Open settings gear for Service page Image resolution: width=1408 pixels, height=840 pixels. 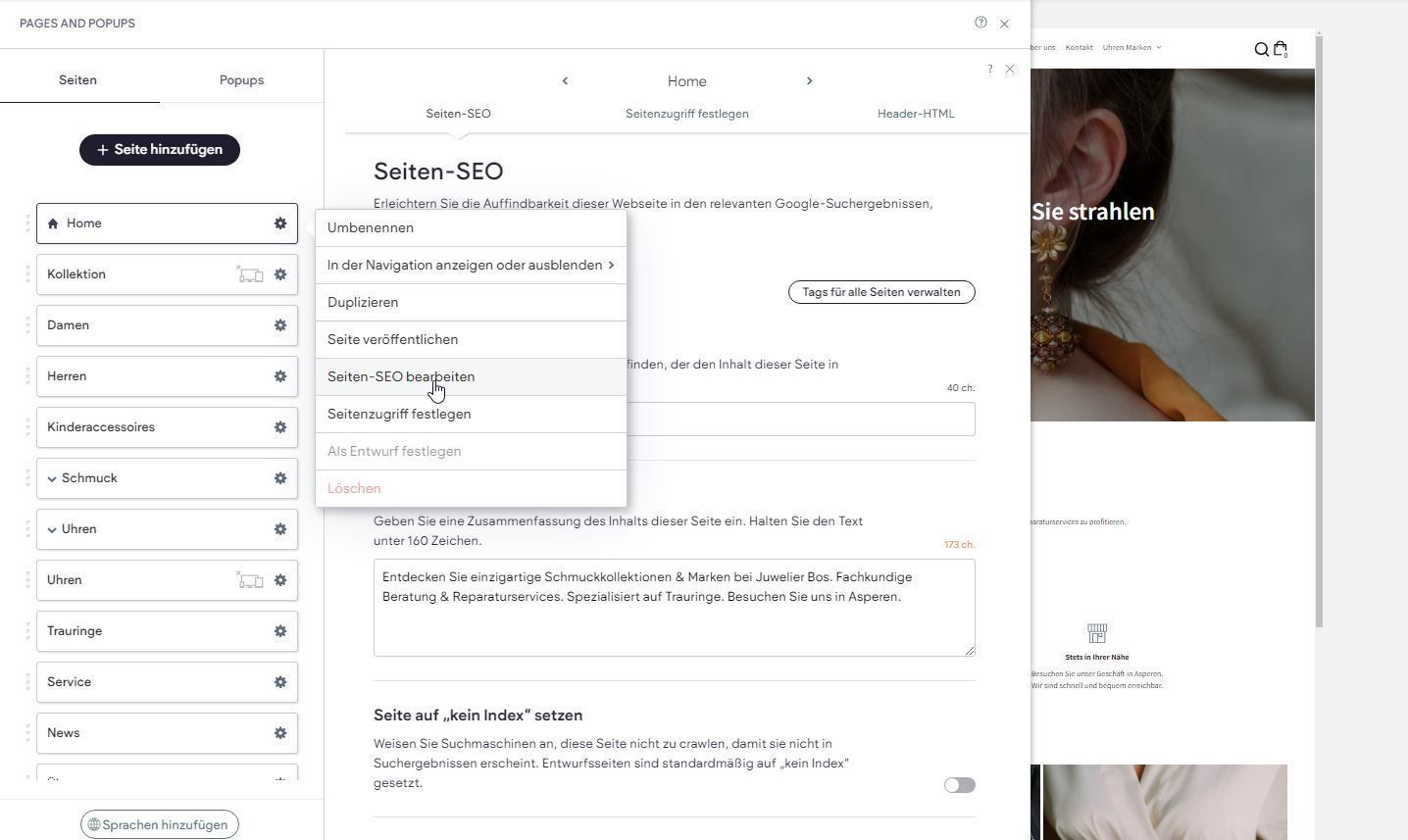click(x=280, y=682)
